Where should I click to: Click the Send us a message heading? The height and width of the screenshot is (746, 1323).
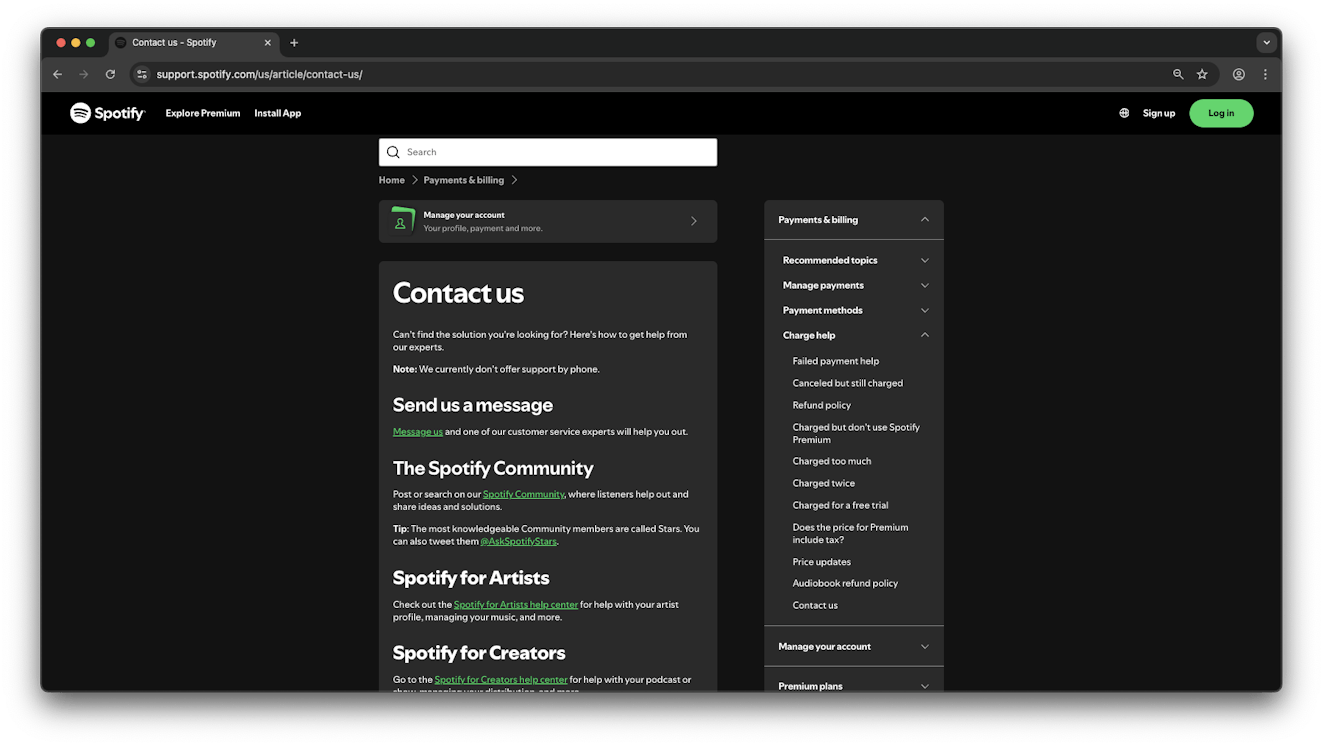[x=473, y=405]
